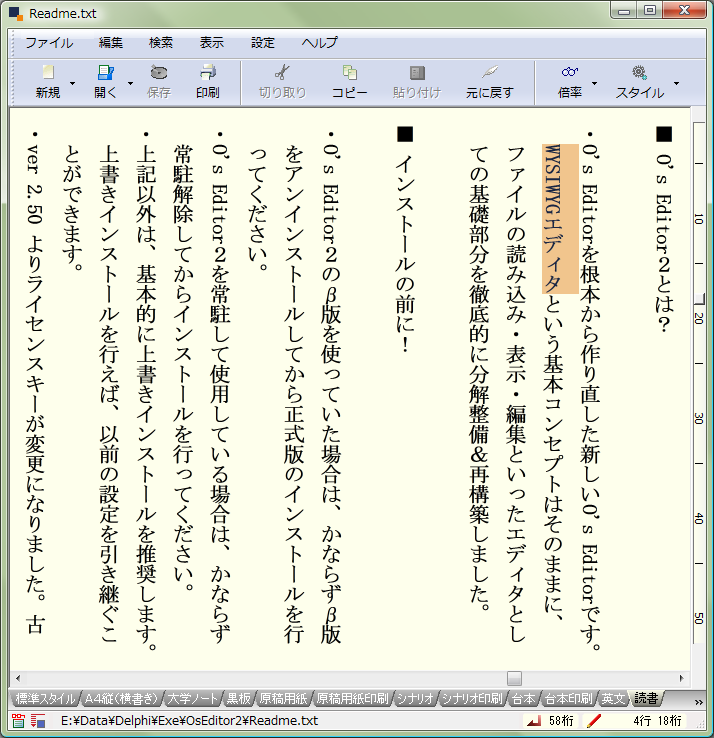Switch to the 英文 tab
The width and height of the screenshot is (714, 738).
tap(613, 699)
